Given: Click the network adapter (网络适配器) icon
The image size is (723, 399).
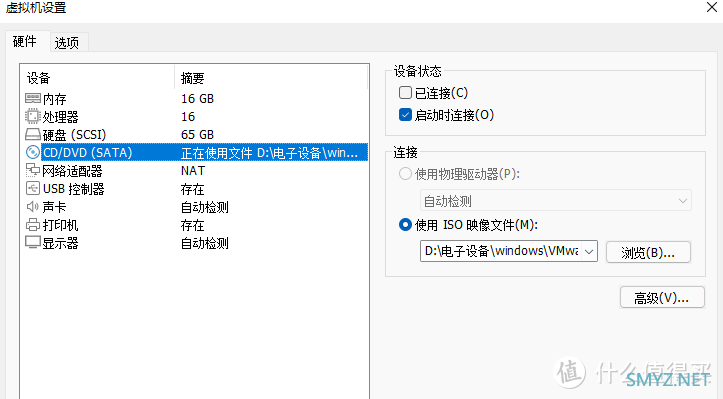Looking at the screenshot, I should point(33,170).
